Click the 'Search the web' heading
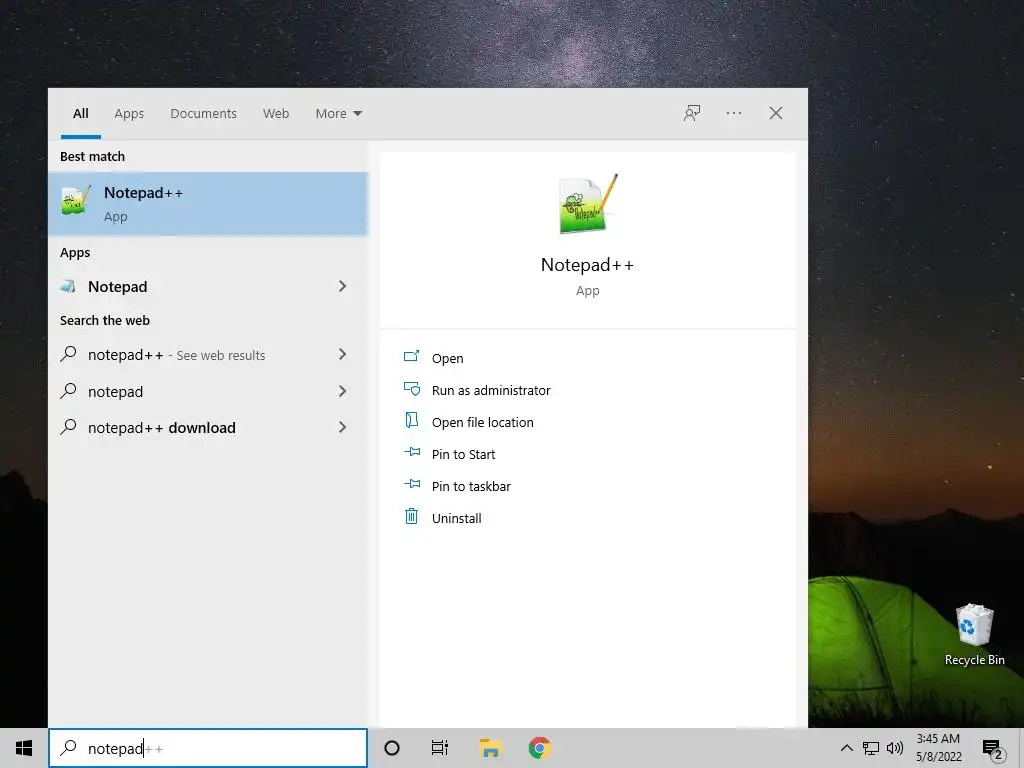This screenshot has height=768, width=1024. coord(104,320)
